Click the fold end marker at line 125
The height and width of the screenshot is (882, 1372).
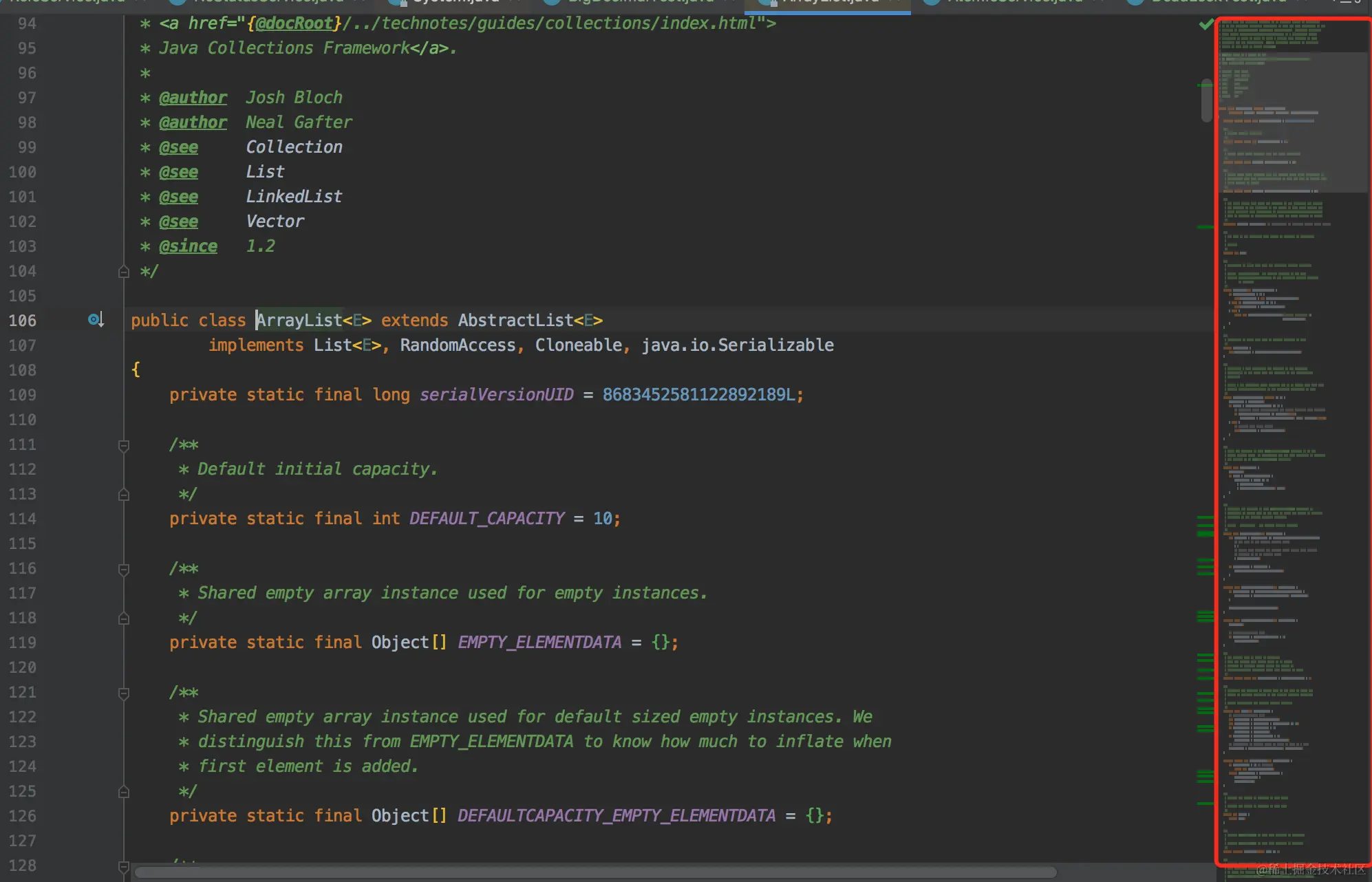point(124,791)
